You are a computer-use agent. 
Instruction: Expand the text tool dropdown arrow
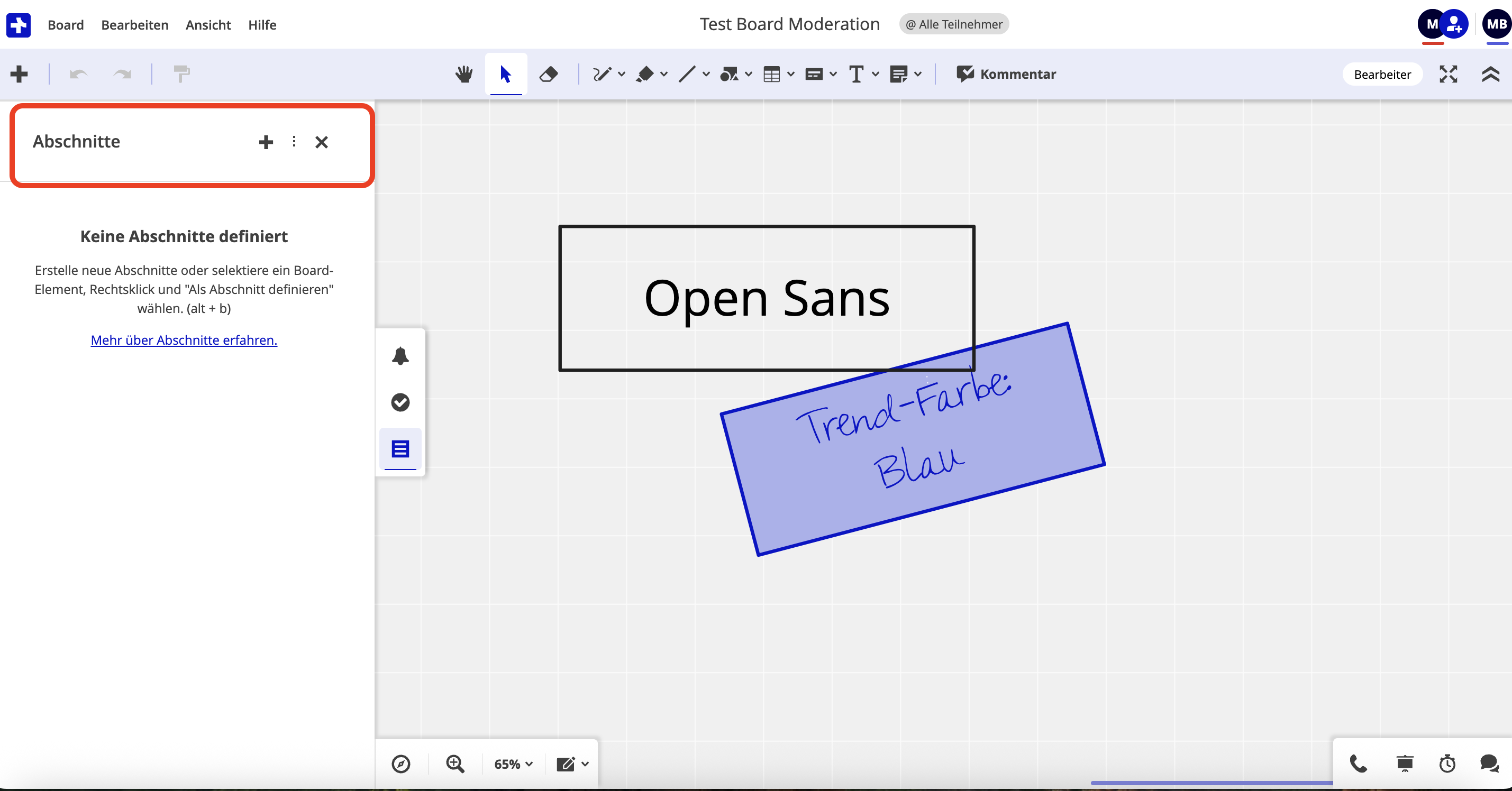875,74
